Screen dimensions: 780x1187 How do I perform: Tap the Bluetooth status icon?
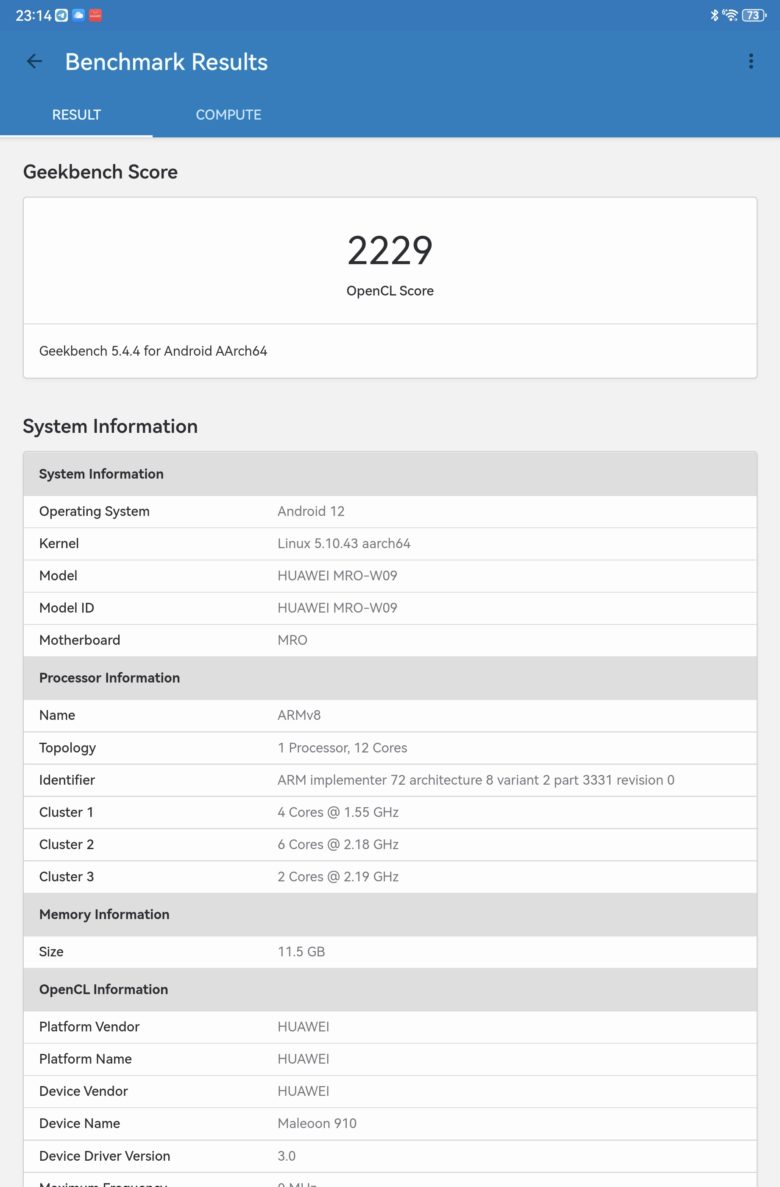pos(714,15)
